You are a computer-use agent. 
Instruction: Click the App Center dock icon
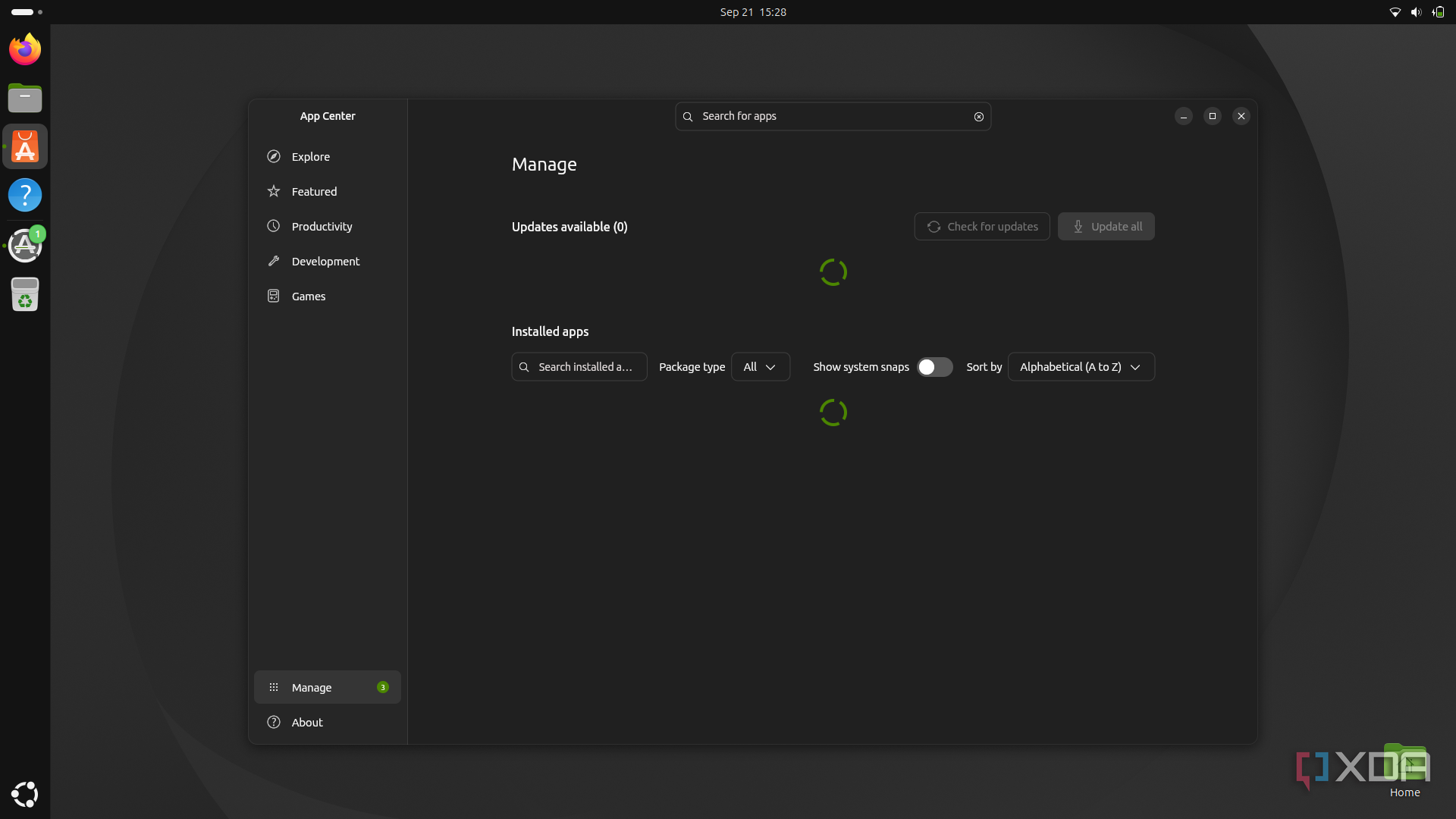(x=25, y=146)
